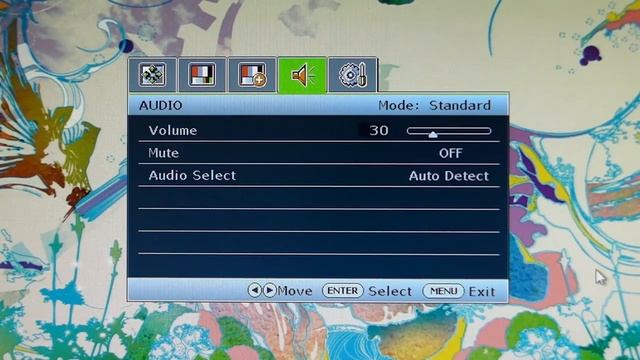Viewport: 640px width, 360px height.
Task: Open the Picture settings tab icon
Action: click(x=202, y=75)
